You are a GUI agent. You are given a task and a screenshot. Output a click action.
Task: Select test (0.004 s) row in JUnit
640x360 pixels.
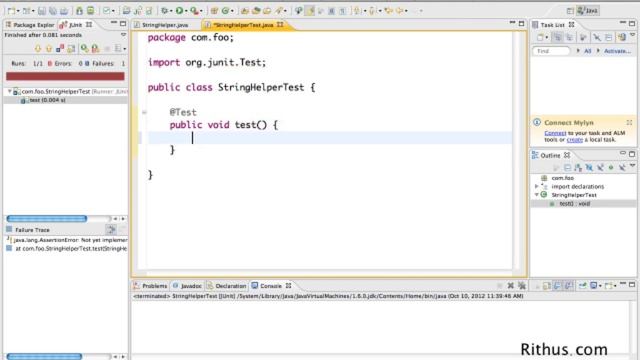pyautogui.click(x=65, y=100)
